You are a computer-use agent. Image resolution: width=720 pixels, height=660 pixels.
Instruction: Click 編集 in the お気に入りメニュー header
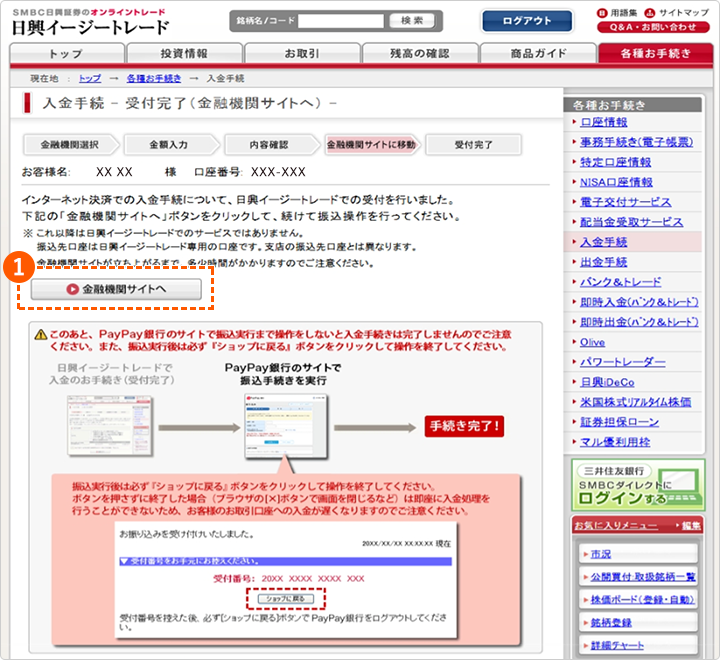click(691, 525)
